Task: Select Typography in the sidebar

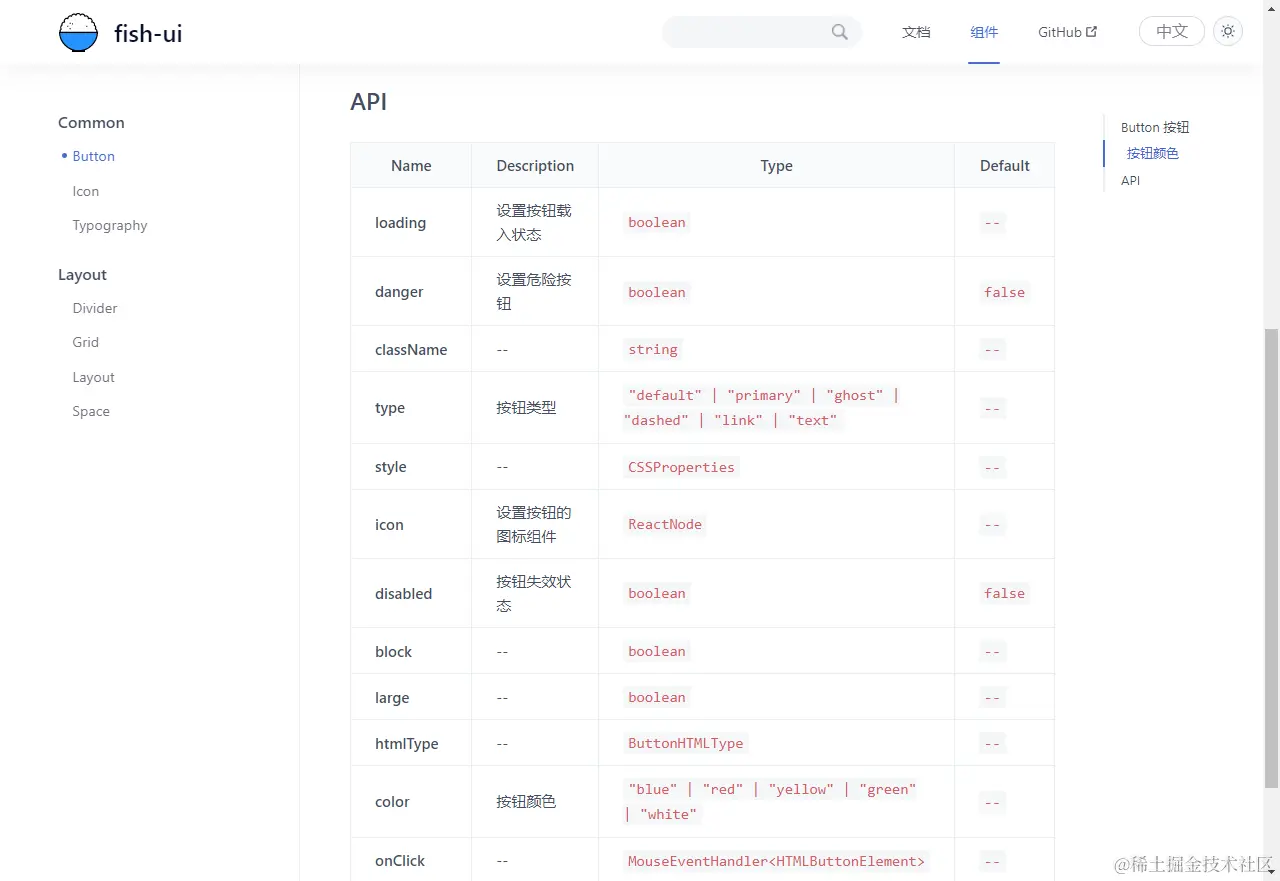Action: click(110, 225)
